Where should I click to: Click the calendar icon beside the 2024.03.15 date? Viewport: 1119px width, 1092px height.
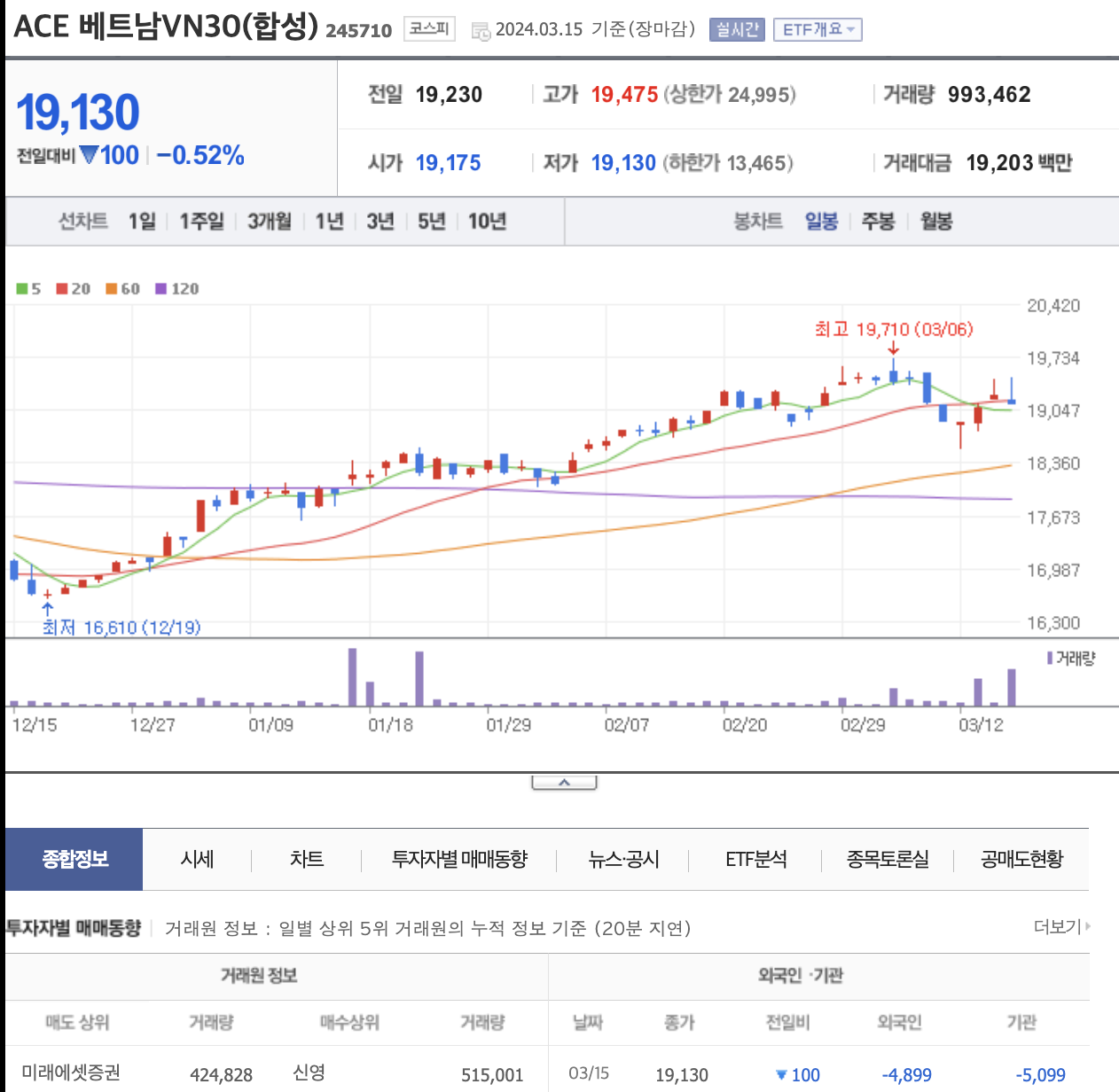481,32
